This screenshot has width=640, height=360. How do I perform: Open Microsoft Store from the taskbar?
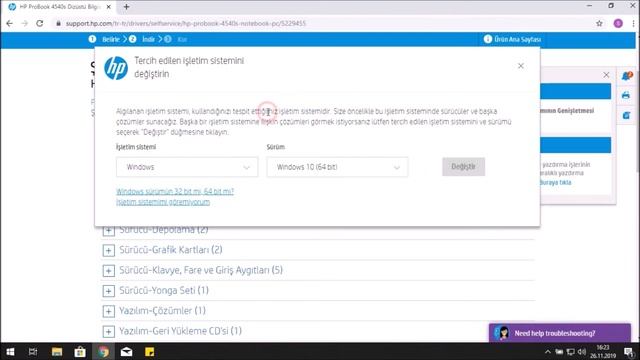pyautogui.click(x=80, y=351)
